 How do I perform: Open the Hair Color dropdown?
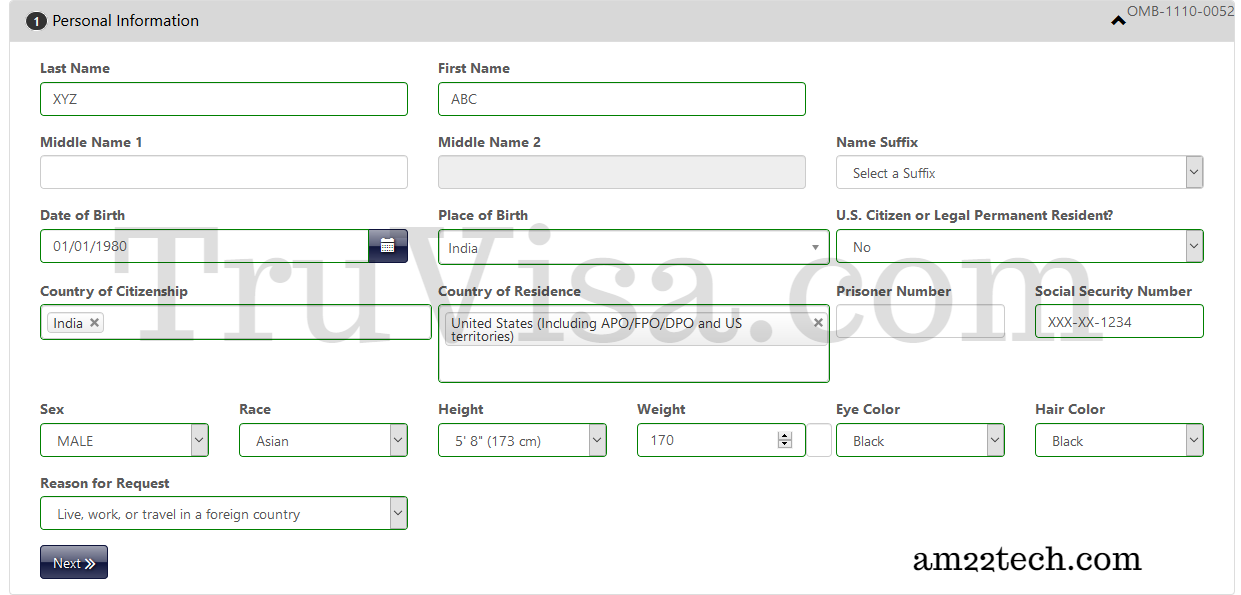pos(1119,441)
